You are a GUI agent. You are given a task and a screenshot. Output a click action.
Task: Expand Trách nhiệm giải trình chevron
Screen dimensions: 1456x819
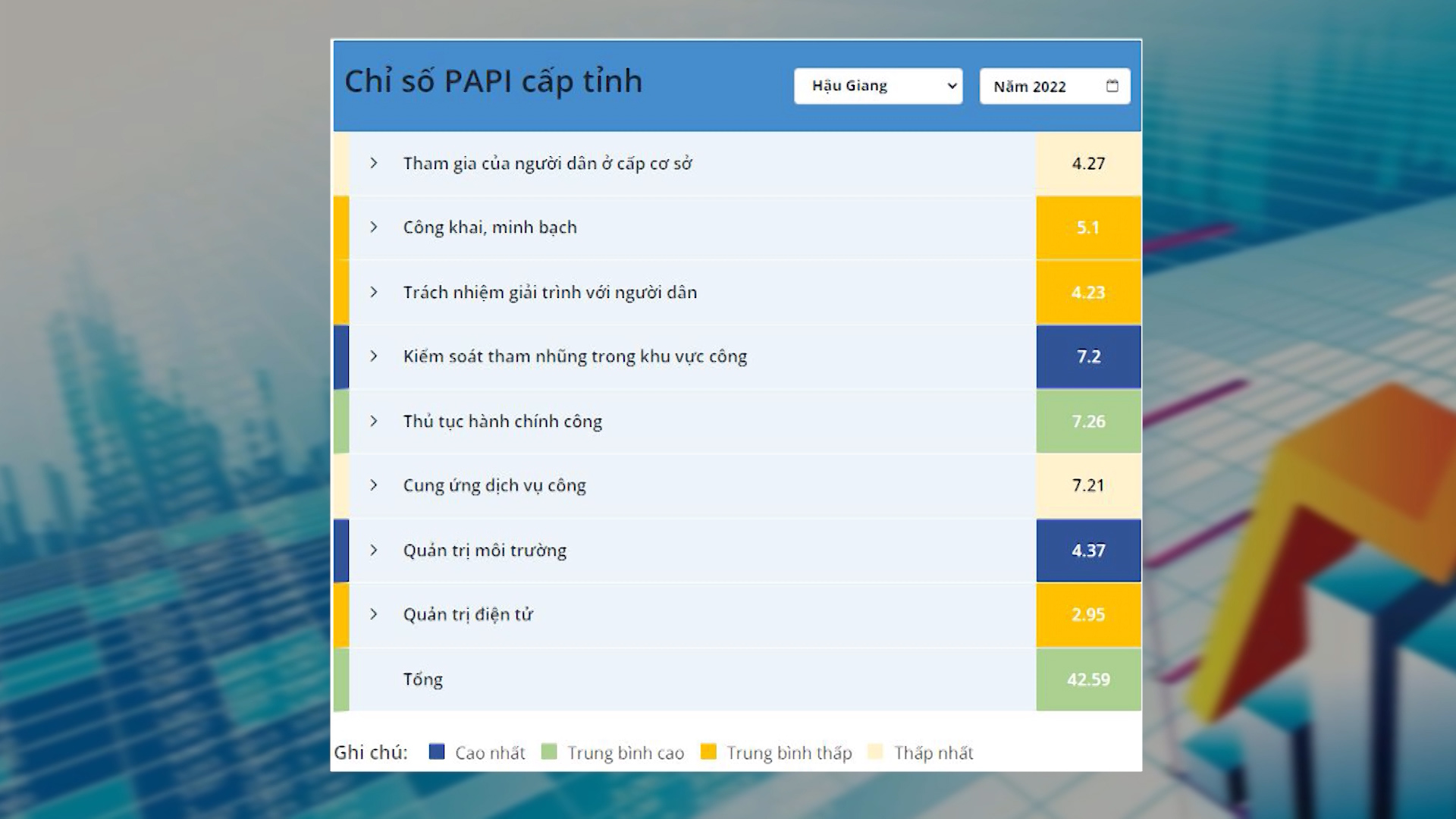[x=373, y=292]
